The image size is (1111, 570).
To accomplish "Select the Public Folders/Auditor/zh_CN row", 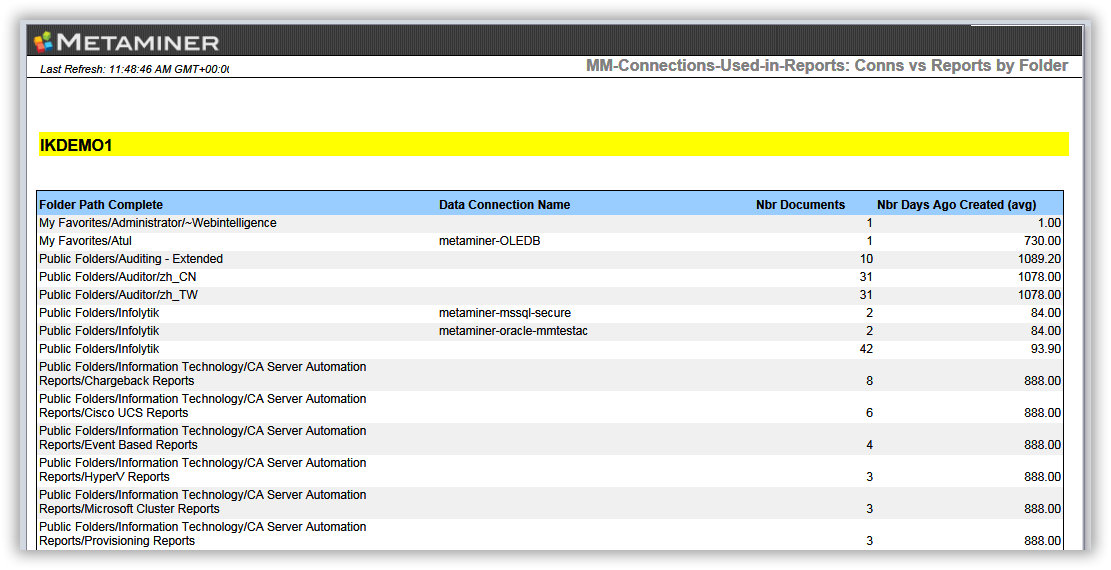I will pyautogui.click(x=550, y=277).
